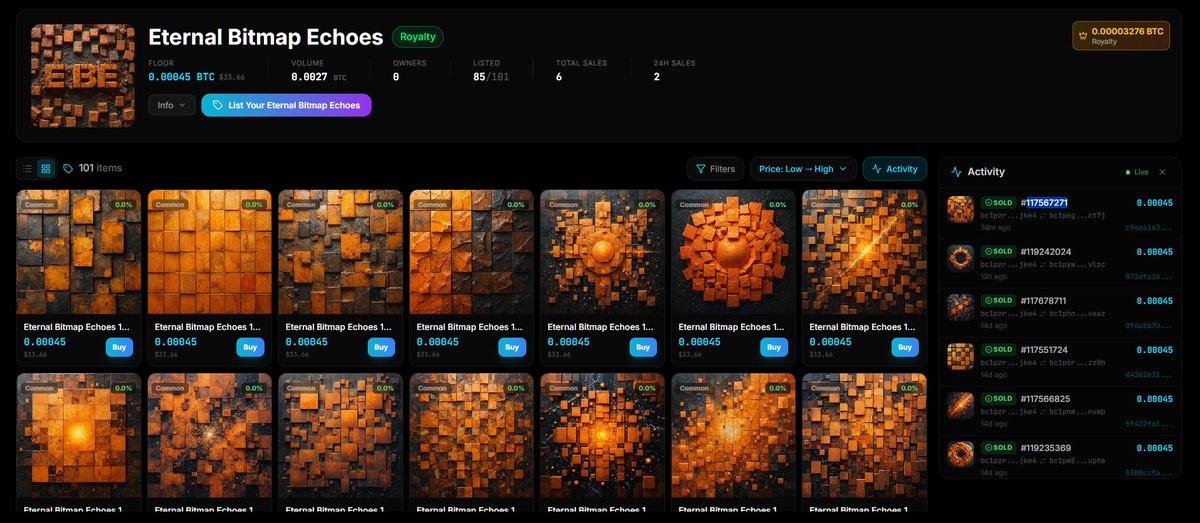This screenshot has height=523, width=1200.
Task: Open activity item #117551724
Action: point(1044,349)
